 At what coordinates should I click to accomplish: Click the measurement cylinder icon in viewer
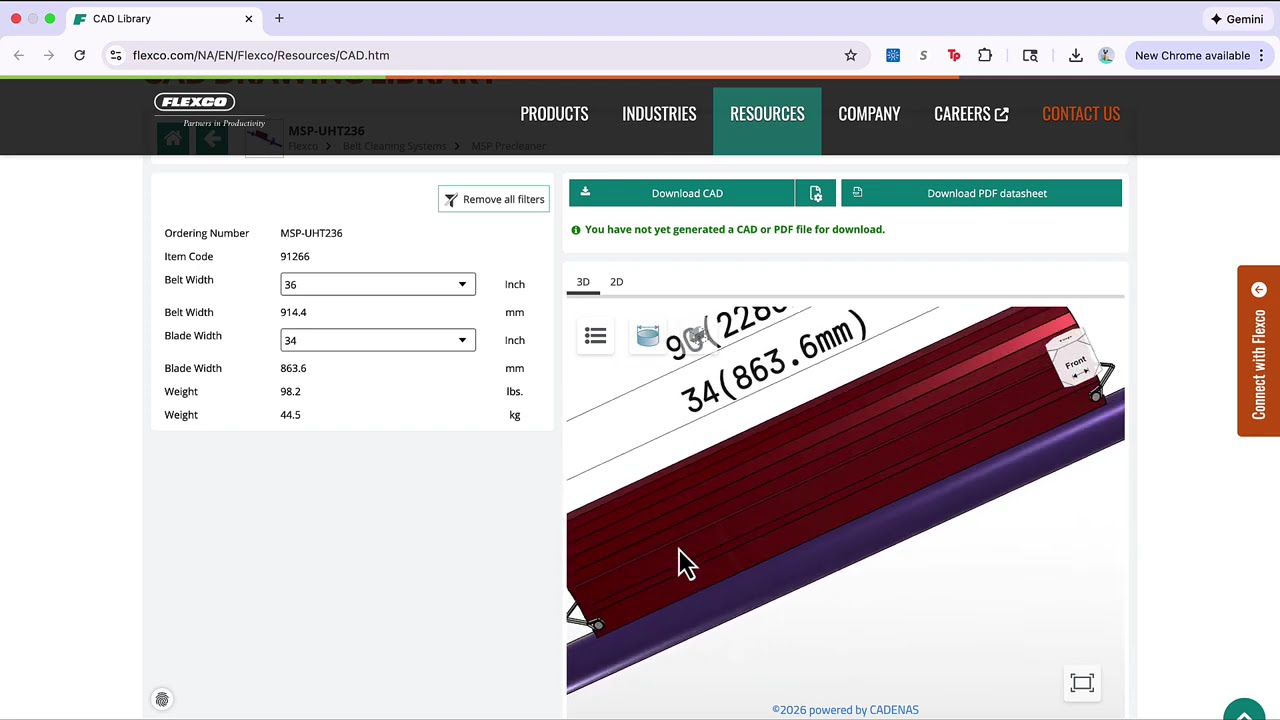click(648, 336)
